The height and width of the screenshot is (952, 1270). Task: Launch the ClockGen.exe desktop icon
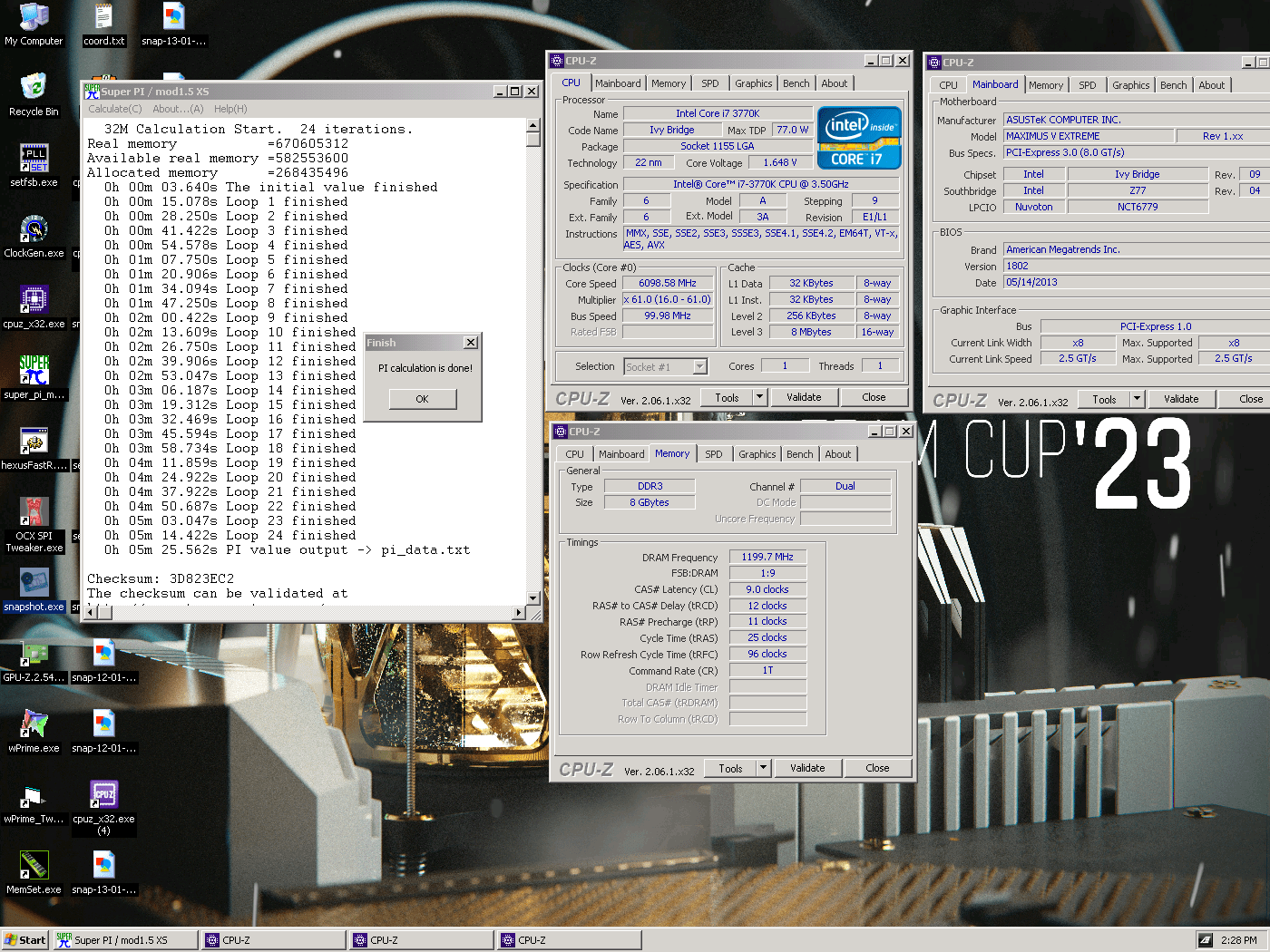tap(34, 237)
